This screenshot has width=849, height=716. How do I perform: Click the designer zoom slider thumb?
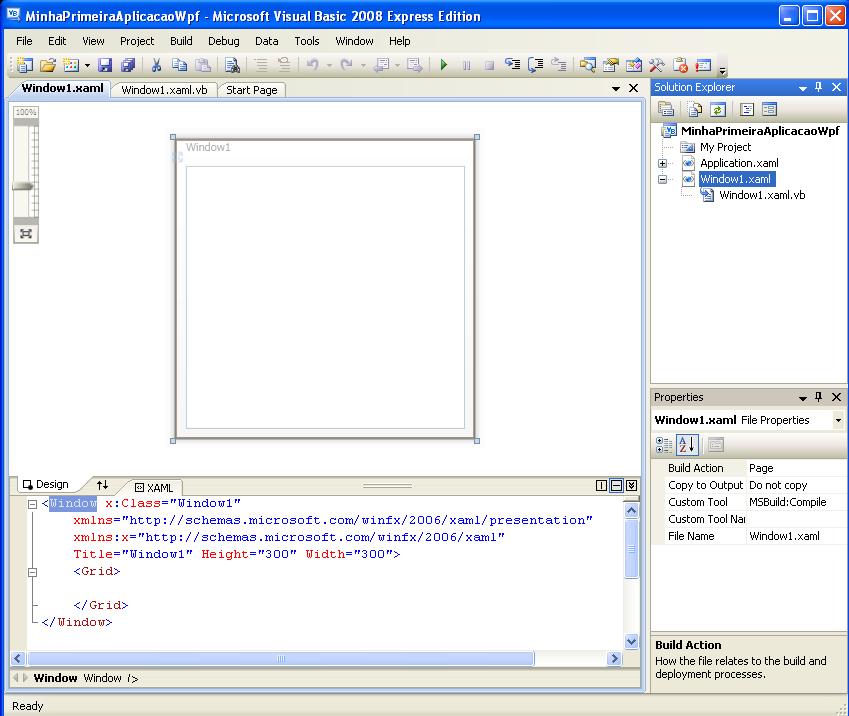click(x=23, y=186)
